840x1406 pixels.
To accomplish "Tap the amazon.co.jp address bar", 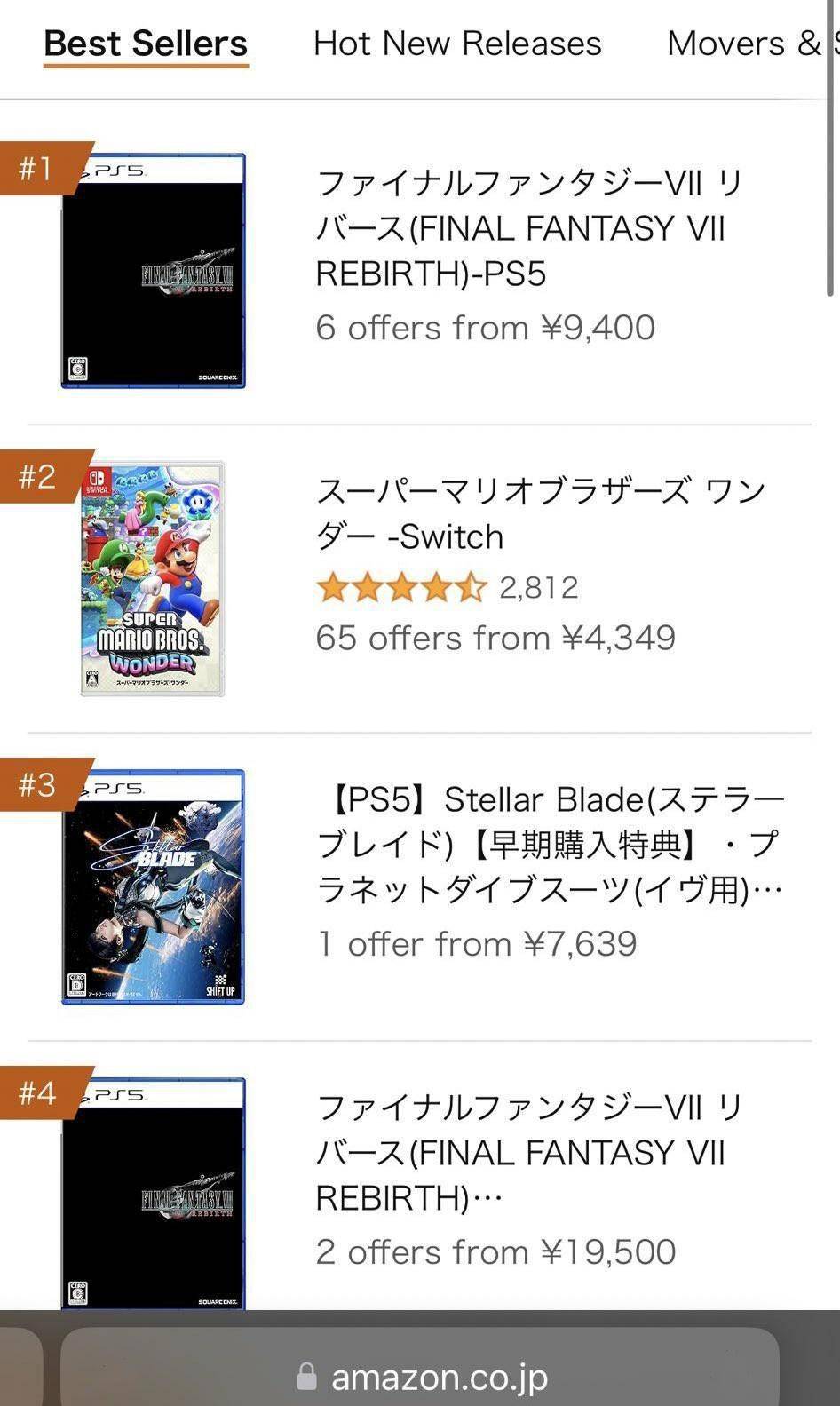I will click(x=439, y=1377).
